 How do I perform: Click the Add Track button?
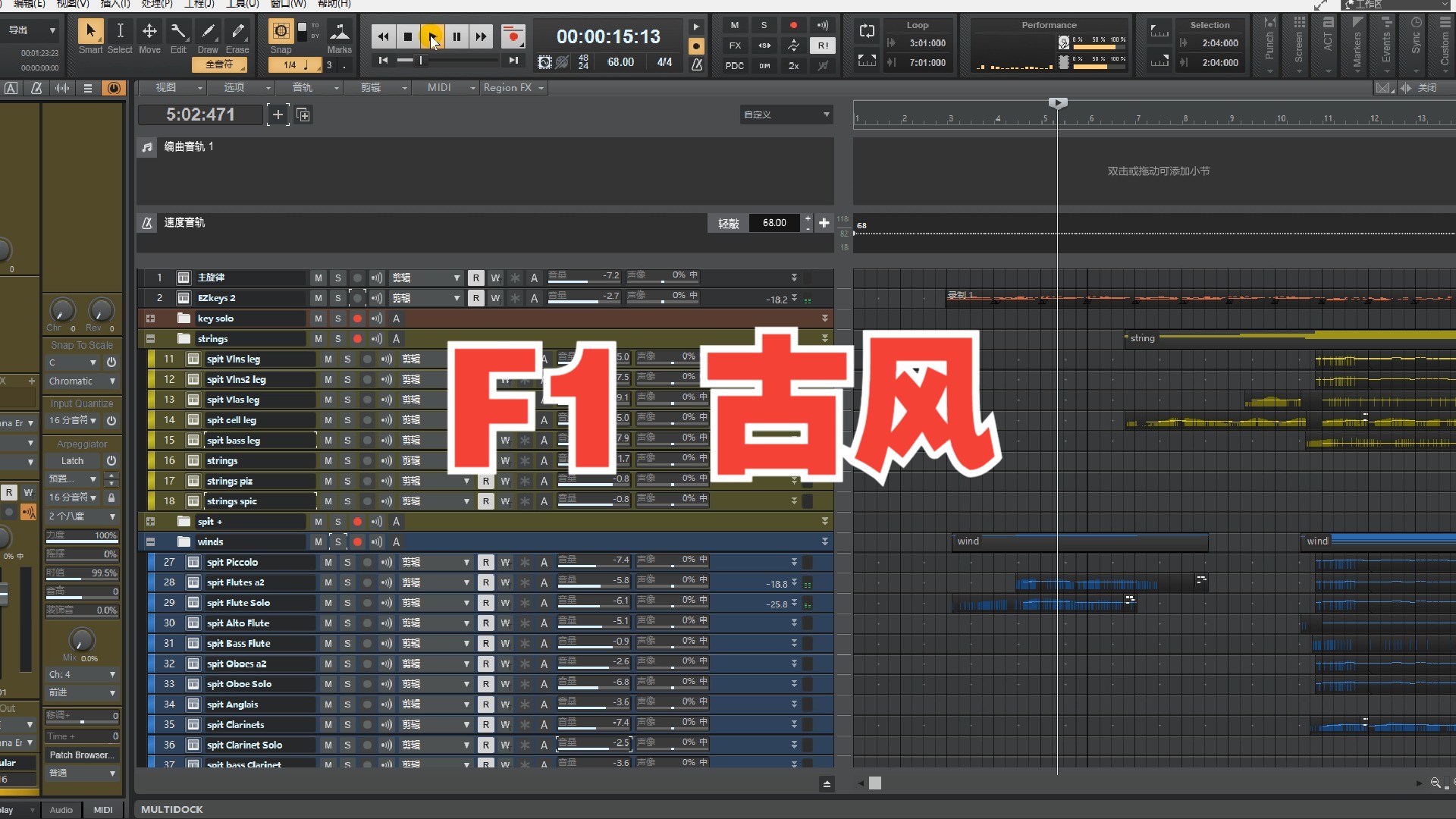point(278,113)
